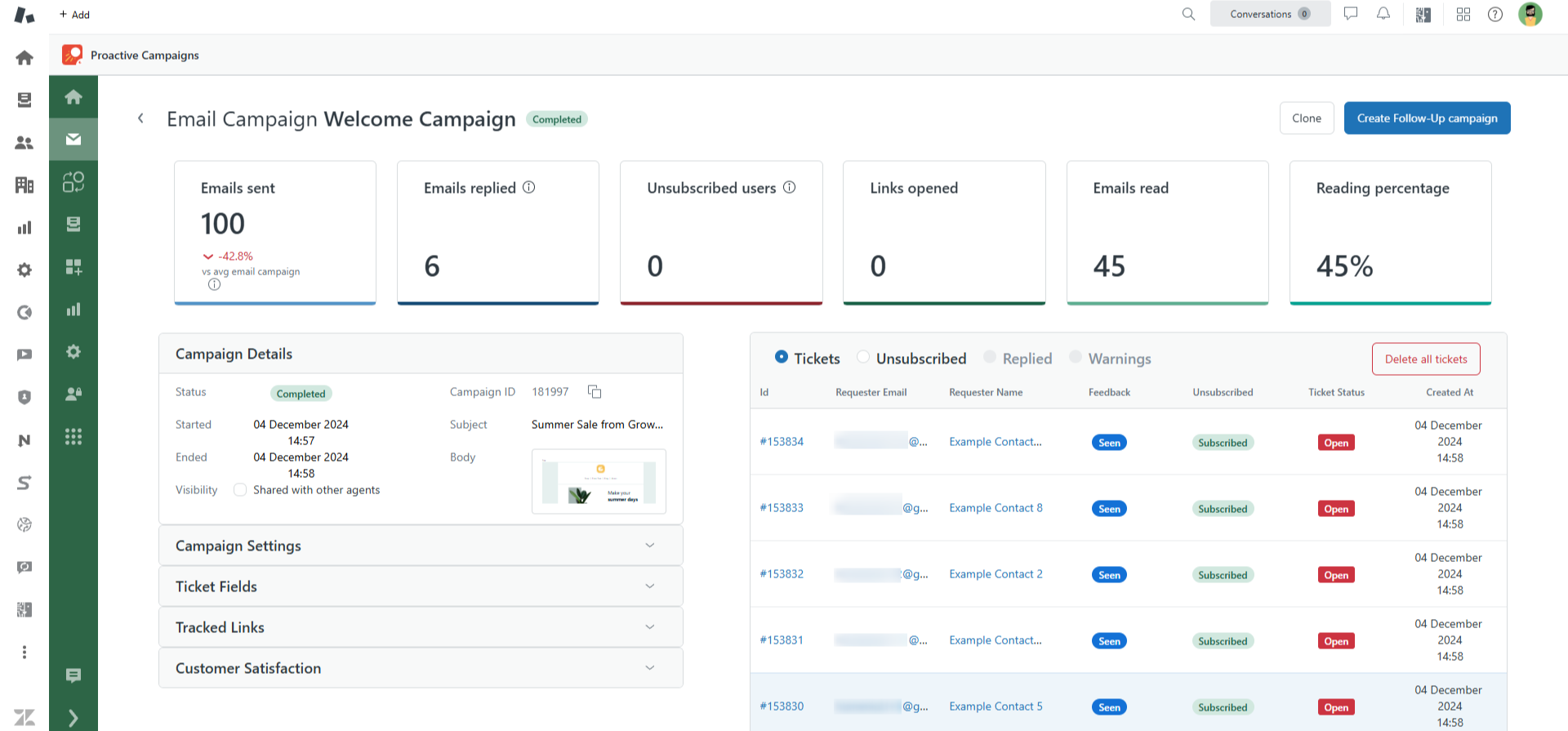Screen dimensions: 1568x731
Task: Go back using the arrow beside Email Campaign title
Action: click(140, 118)
